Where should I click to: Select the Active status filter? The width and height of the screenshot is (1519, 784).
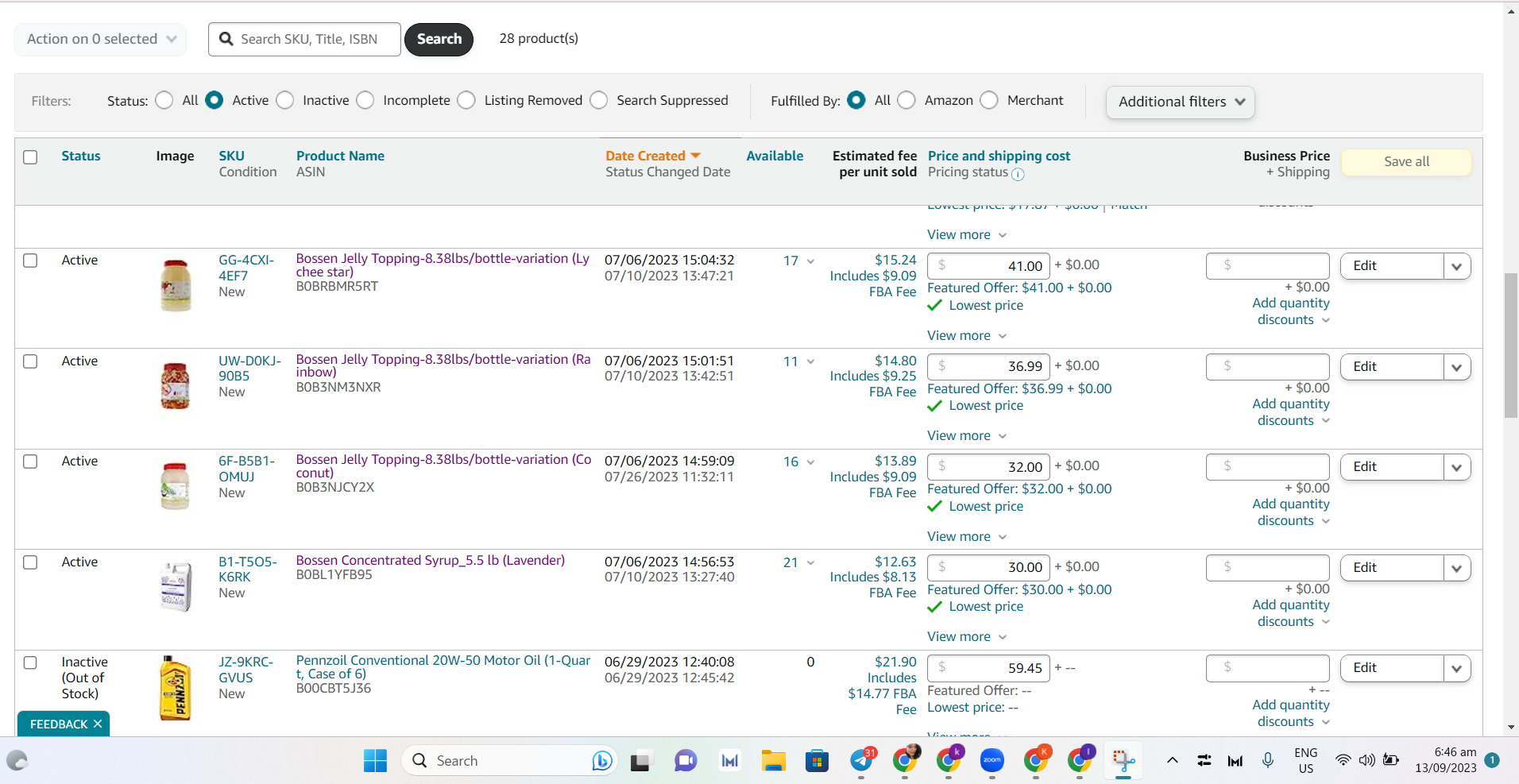click(214, 100)
